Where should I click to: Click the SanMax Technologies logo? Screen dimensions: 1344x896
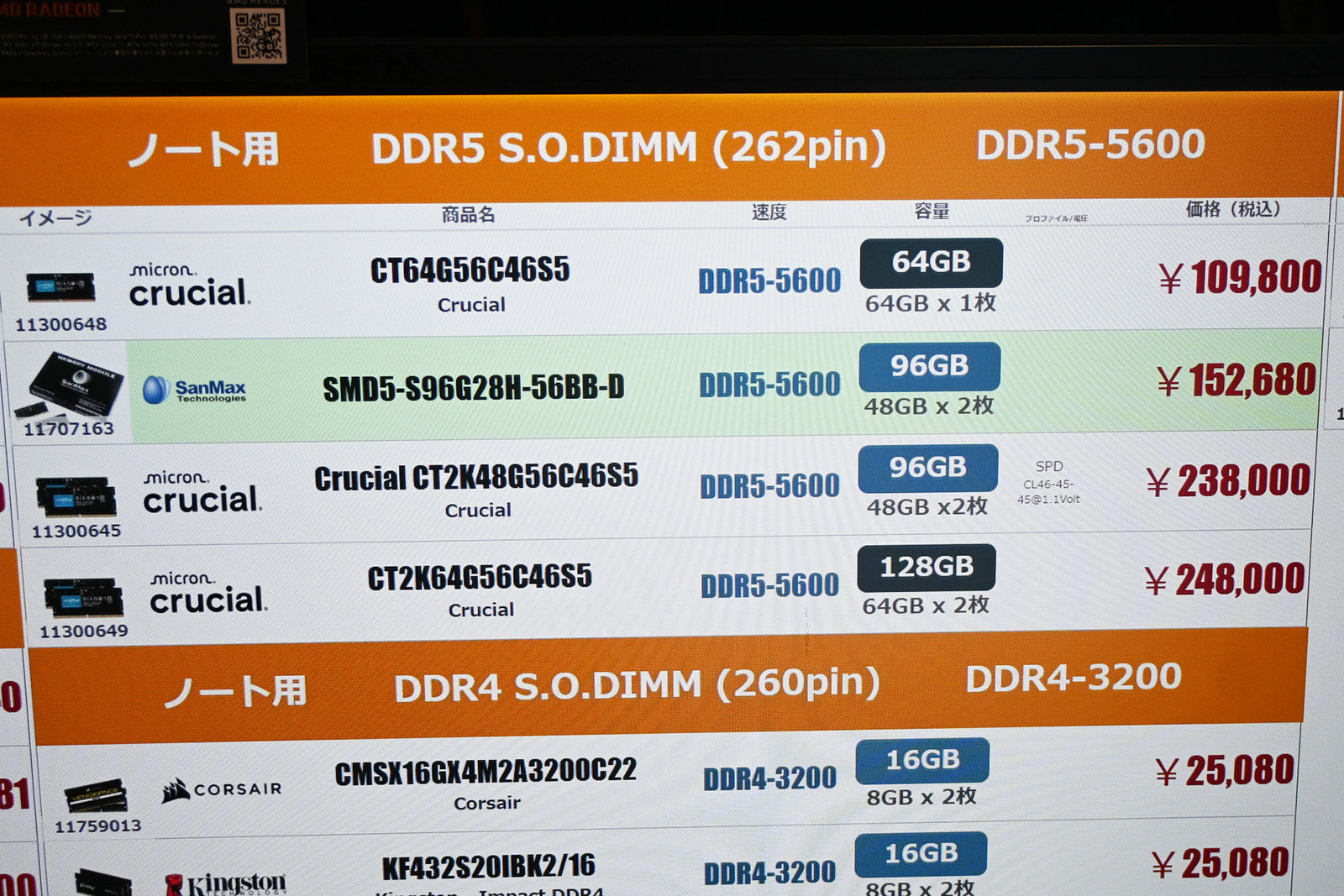(195, 390)
